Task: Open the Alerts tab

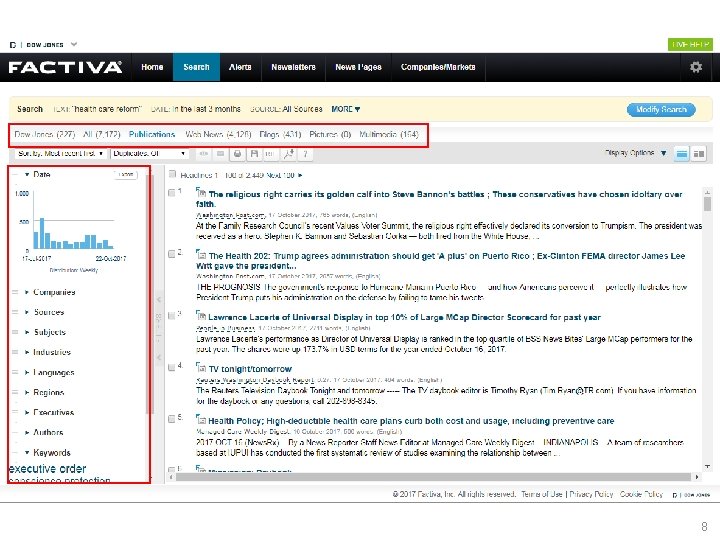Action: click(240, 67)
